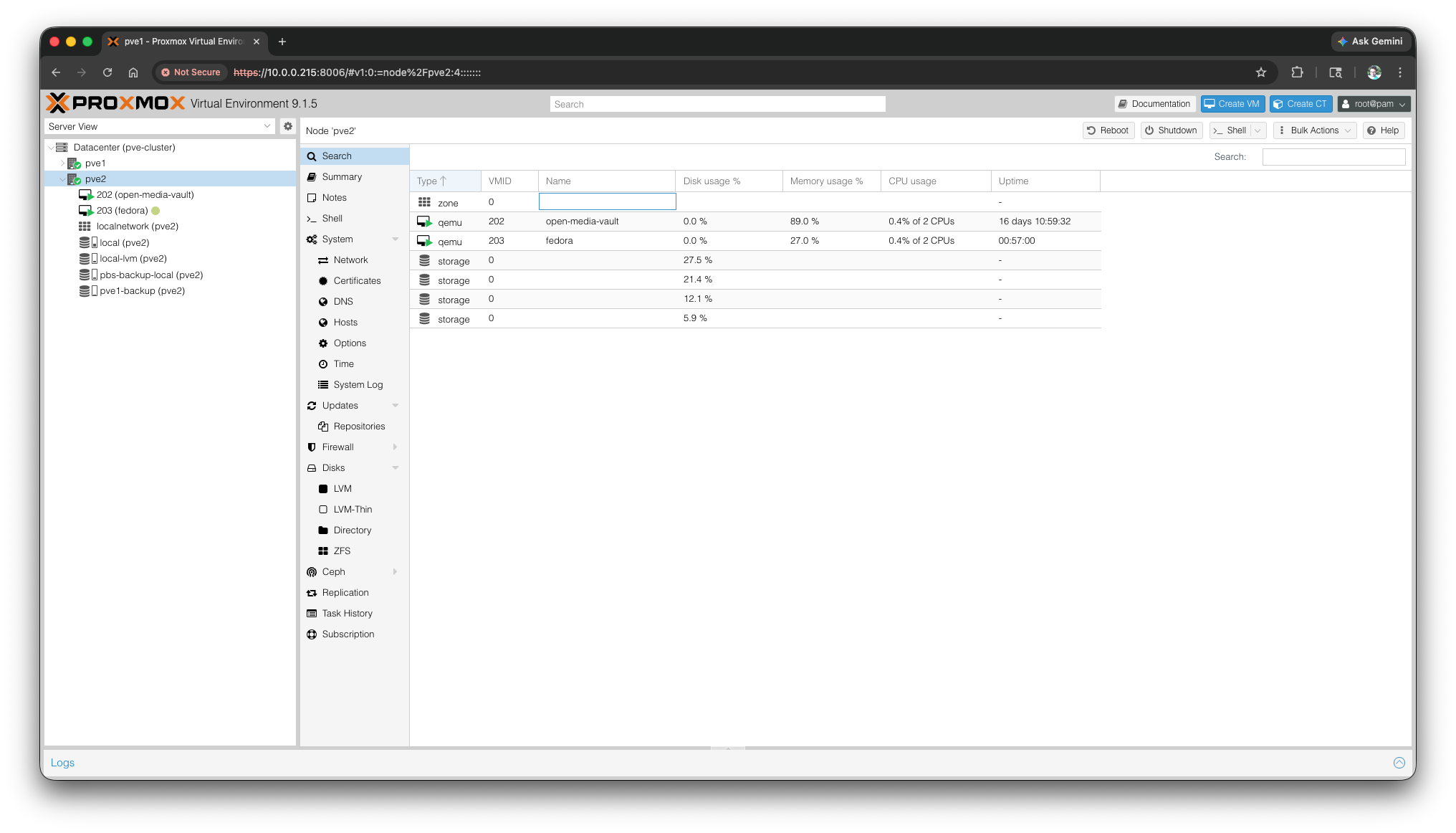
Task: Open Certificates settings under System
Action: [356, 281]
